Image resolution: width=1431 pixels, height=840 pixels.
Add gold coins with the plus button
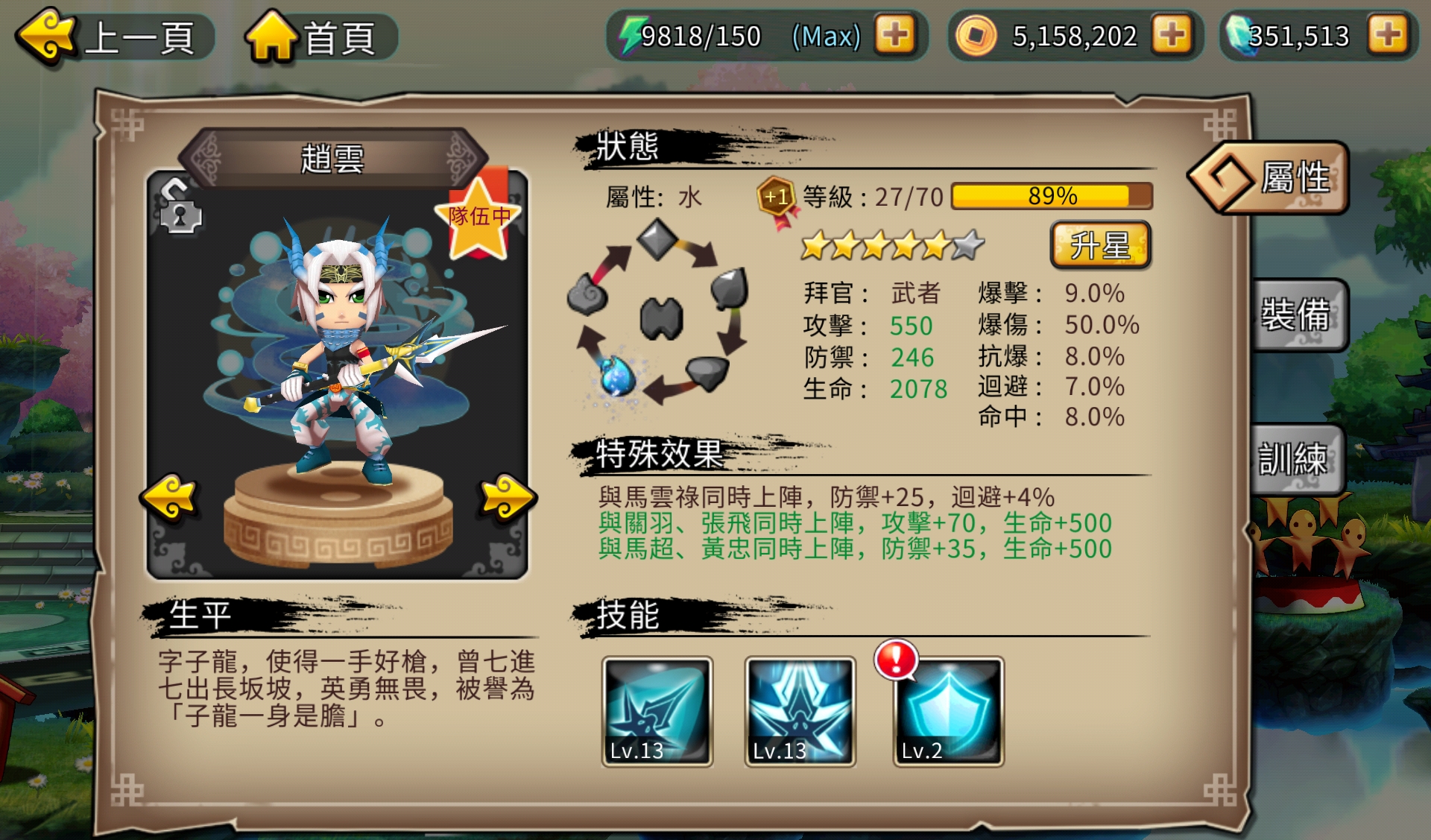(1172, 34)
